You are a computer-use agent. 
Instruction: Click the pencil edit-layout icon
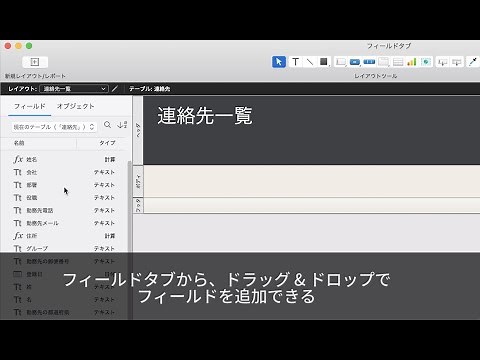coord(115,89)
